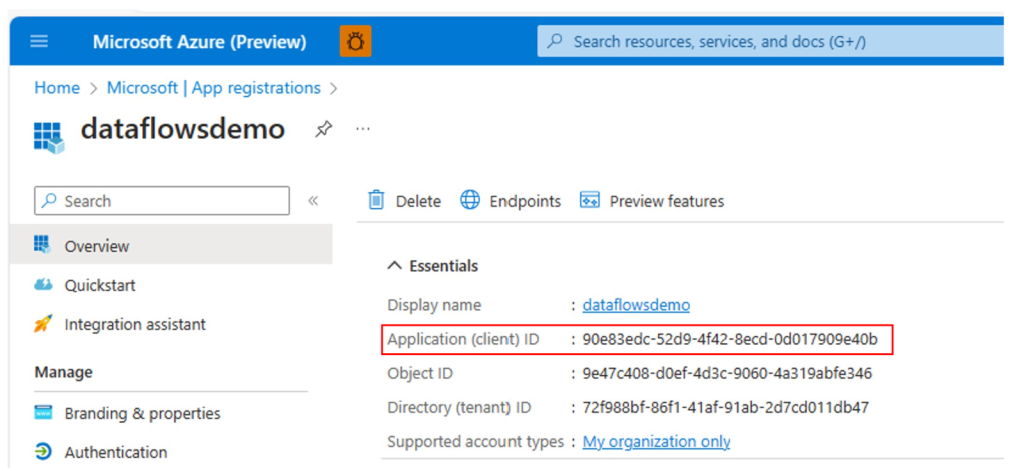Click the Object ID value 9e47c408

click(x=727, y=374)
